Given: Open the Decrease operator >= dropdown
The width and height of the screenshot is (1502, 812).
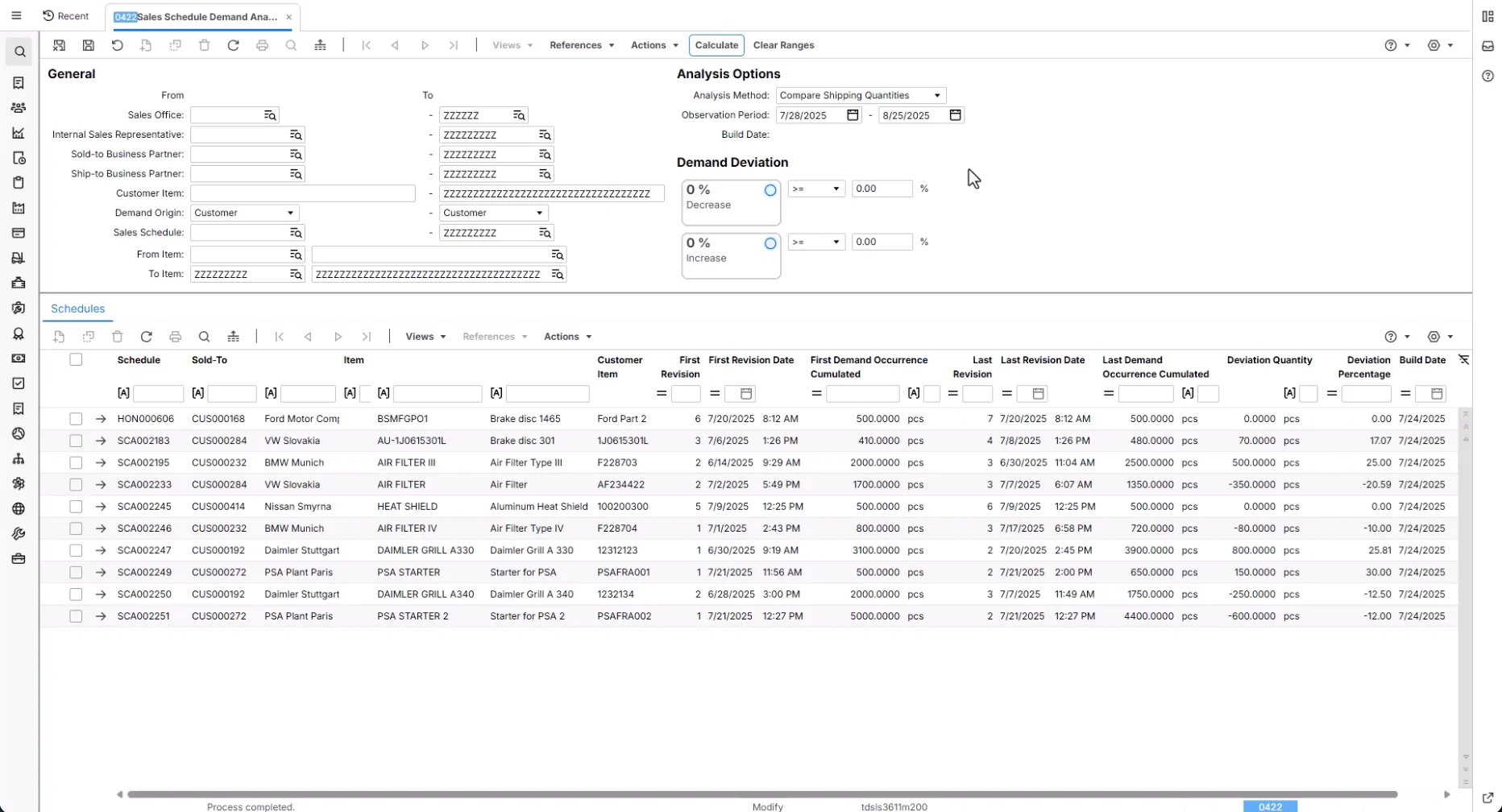Looking at the screenshot, I should click(x=816, y=188).
